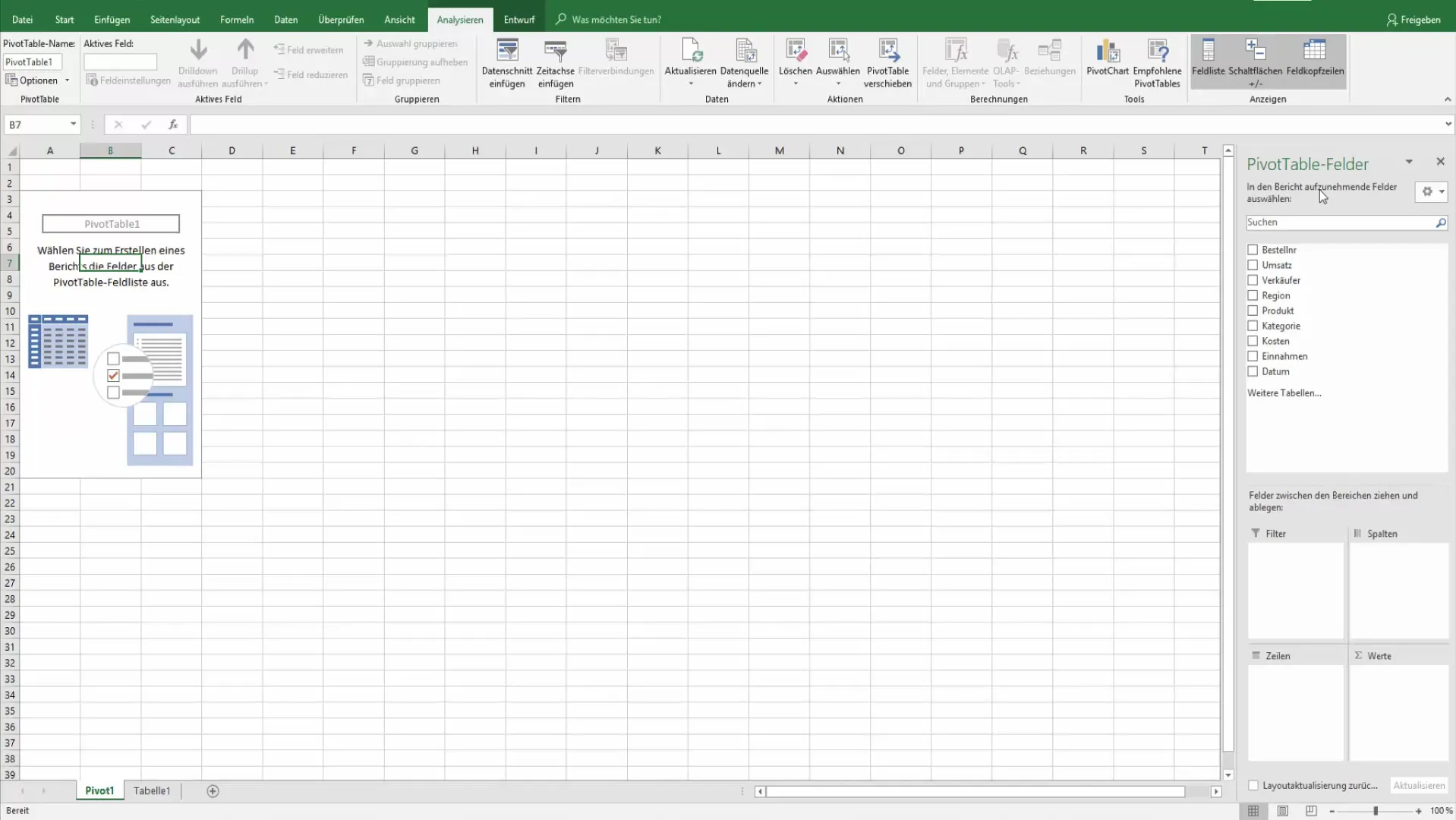
Task: Switch to the Einfügen tab
Action: pos(112,20)
